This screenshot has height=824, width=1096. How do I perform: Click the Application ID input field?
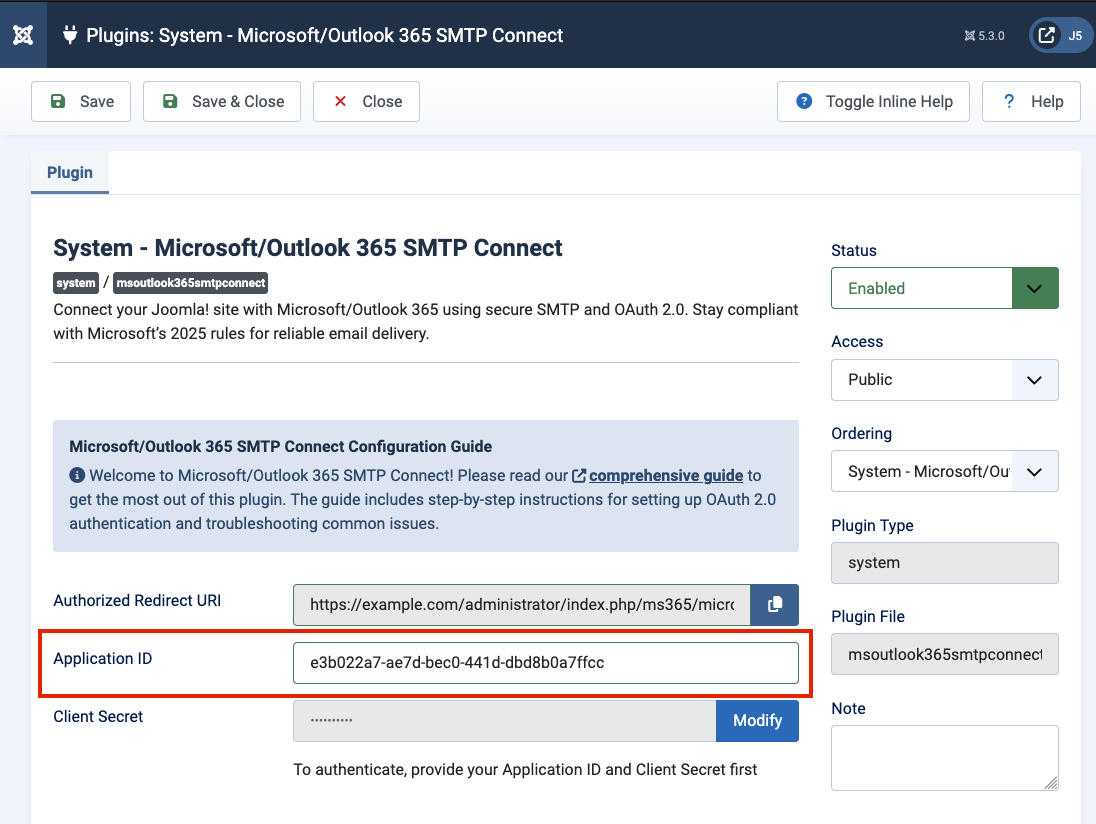tap(546, 663)
